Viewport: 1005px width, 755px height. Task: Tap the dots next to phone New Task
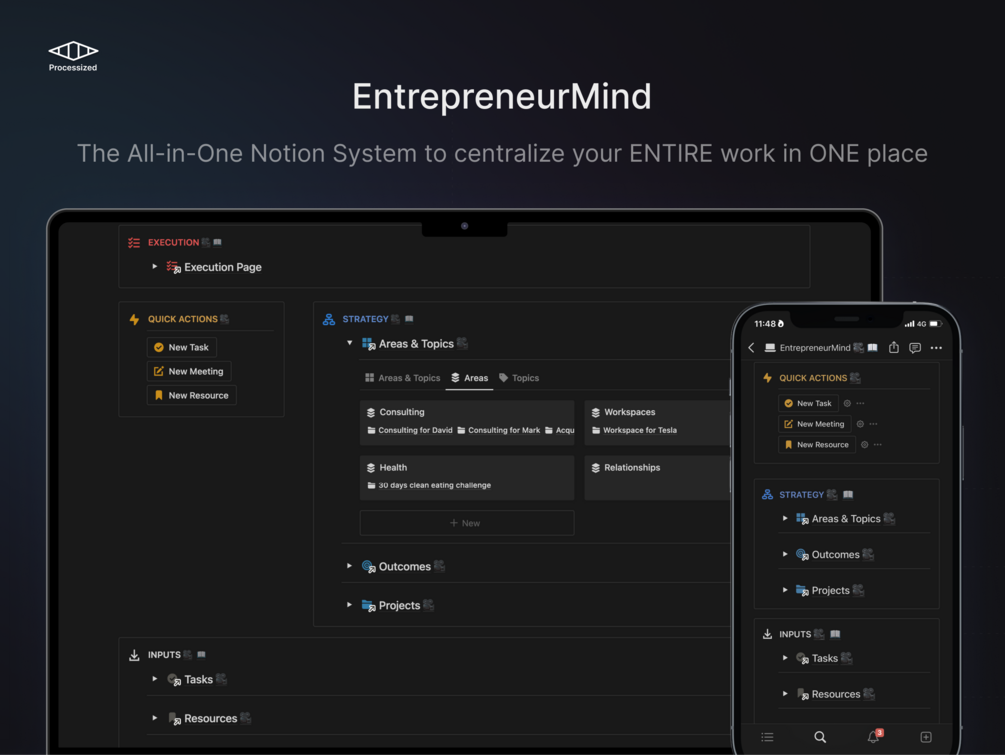tap(860, 403)
